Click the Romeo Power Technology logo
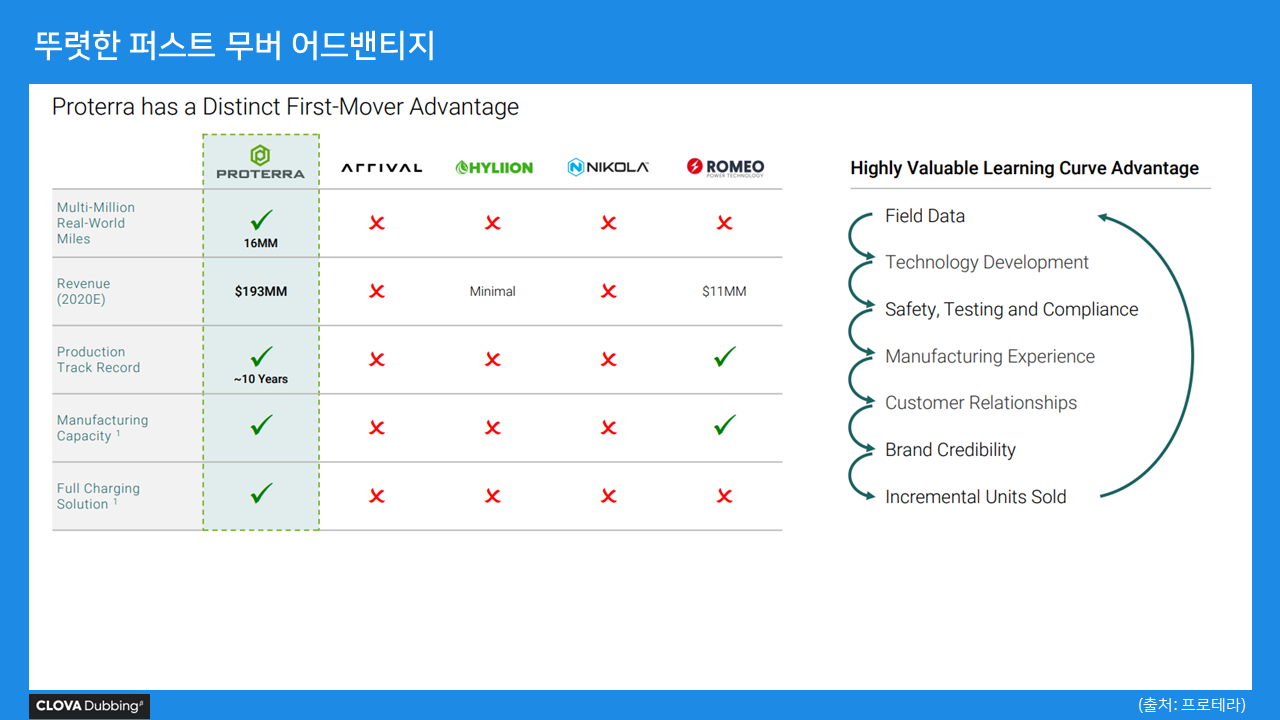Viewport: 1280px width, 720px height. (725, 167)
